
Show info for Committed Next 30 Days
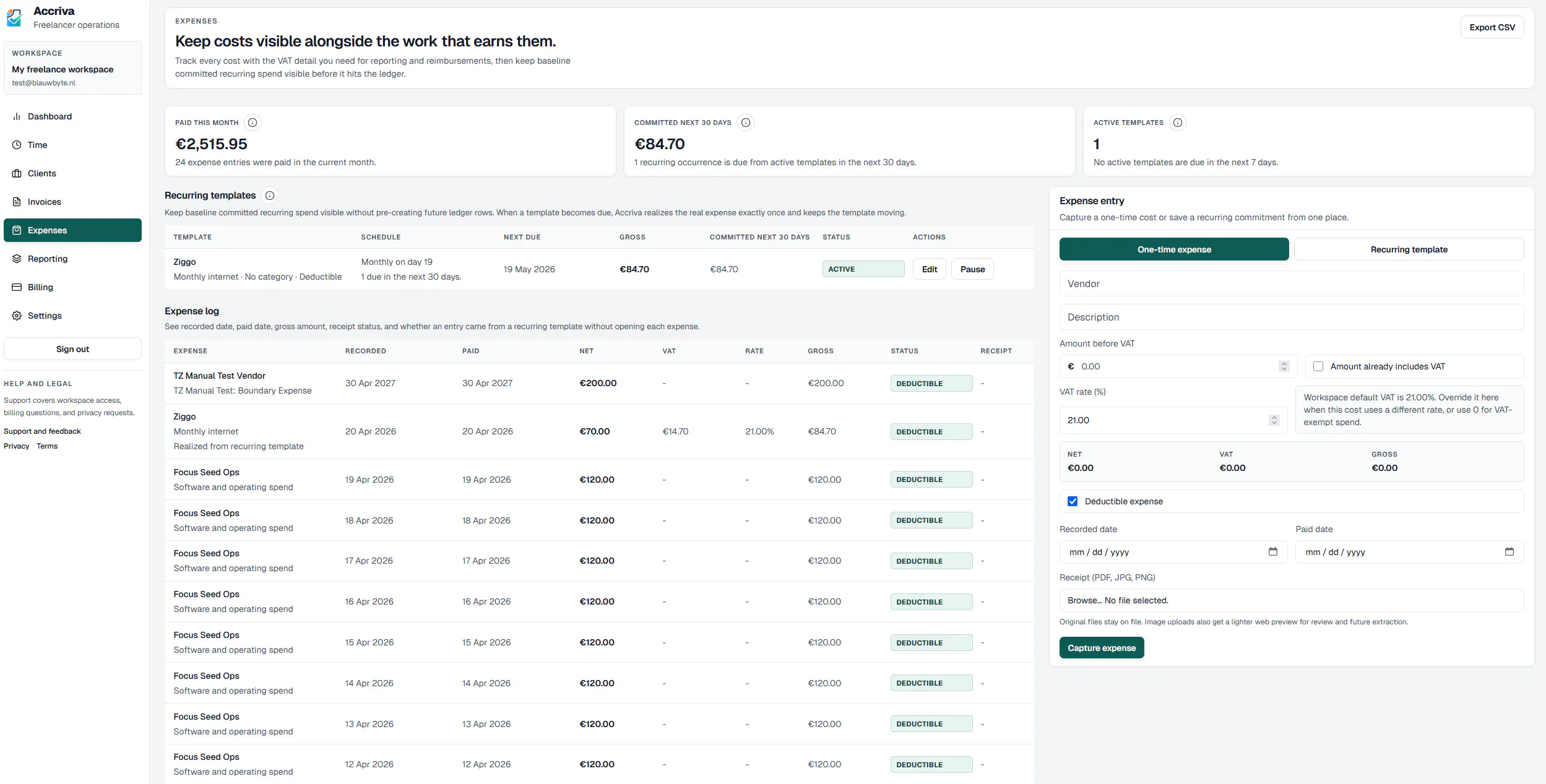(x=746, y=123)
